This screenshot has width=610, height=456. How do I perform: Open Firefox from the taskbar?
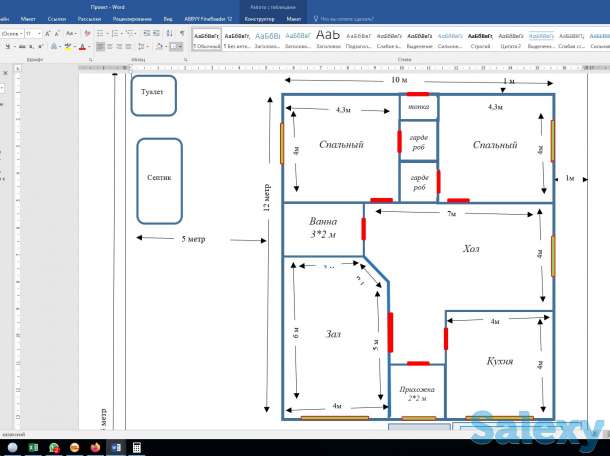pyautogui.click(x=95, y=447)
